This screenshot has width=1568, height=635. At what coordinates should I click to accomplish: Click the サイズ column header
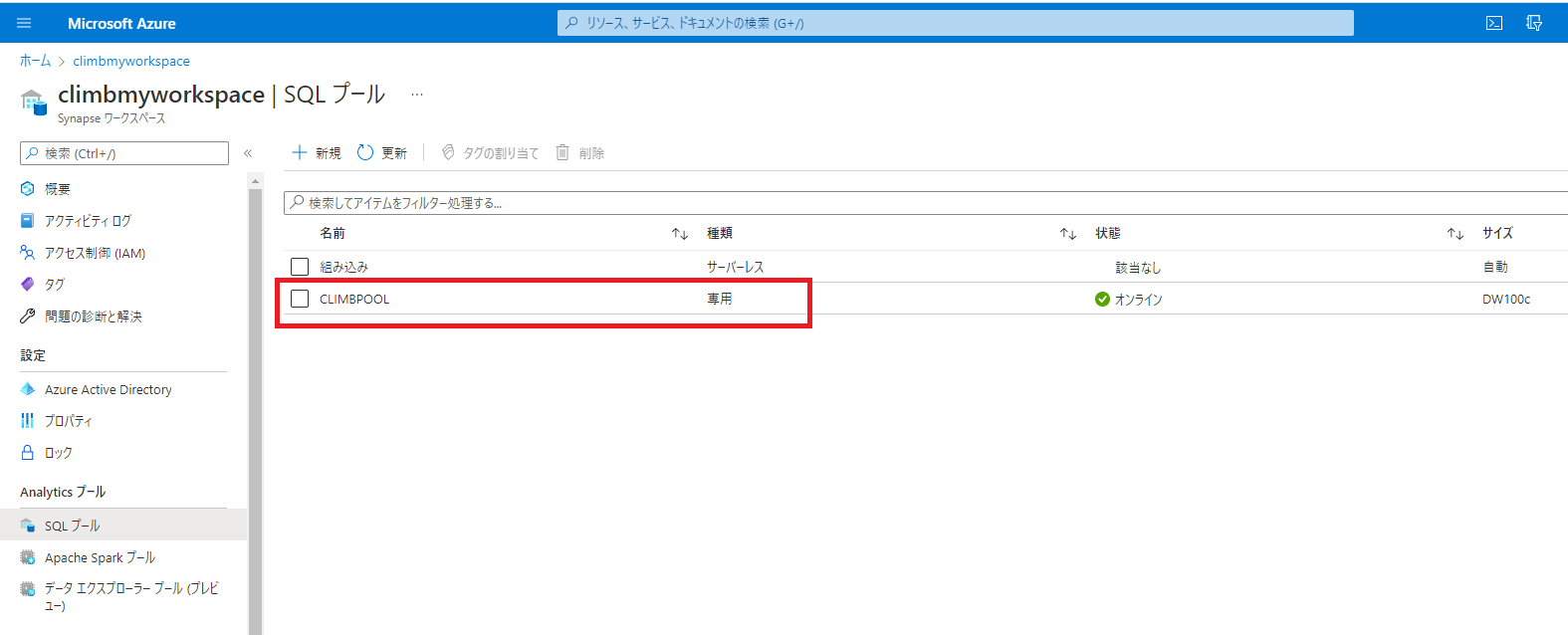click(x=1497, y=233)
